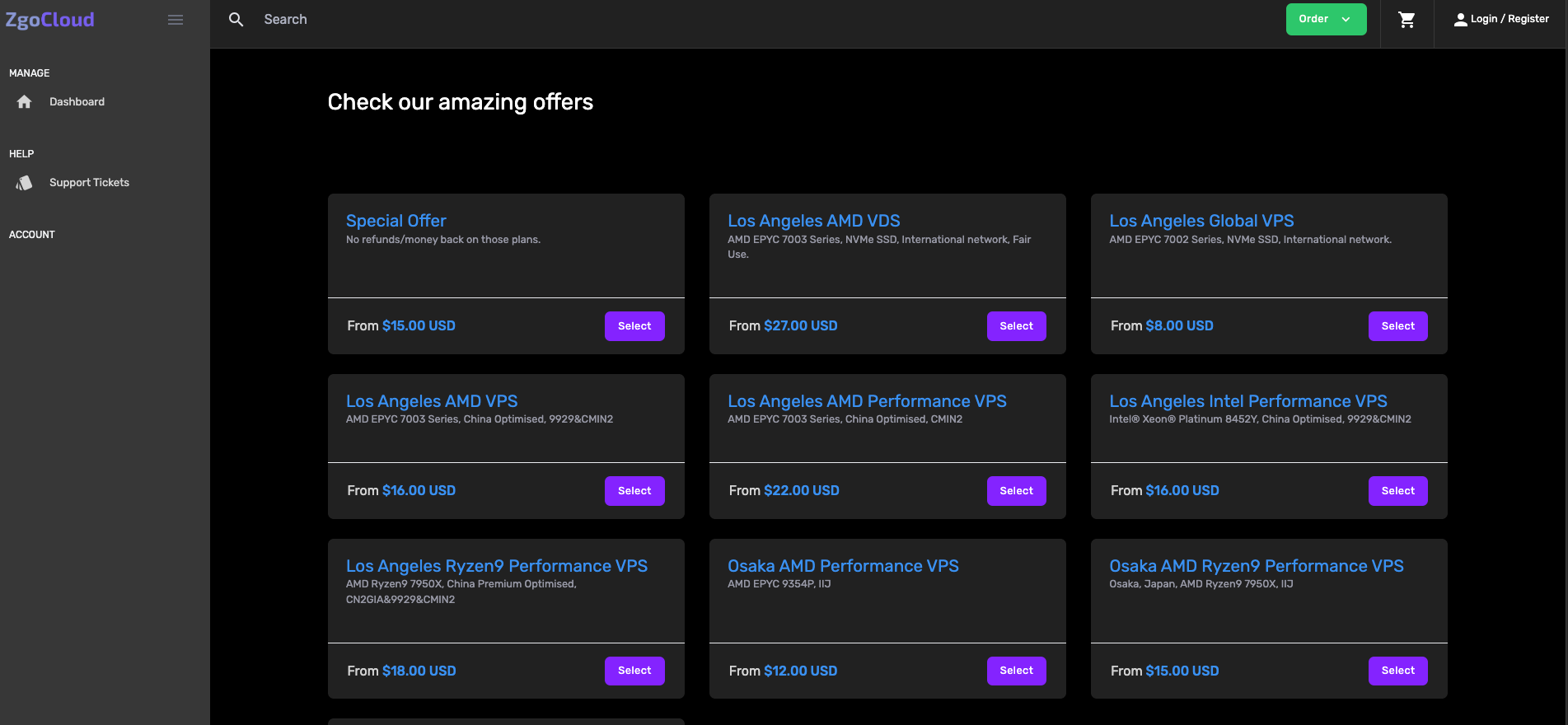Open the Order dropdown button
Screen dimensions: 1568x725
pos(1327,20)
